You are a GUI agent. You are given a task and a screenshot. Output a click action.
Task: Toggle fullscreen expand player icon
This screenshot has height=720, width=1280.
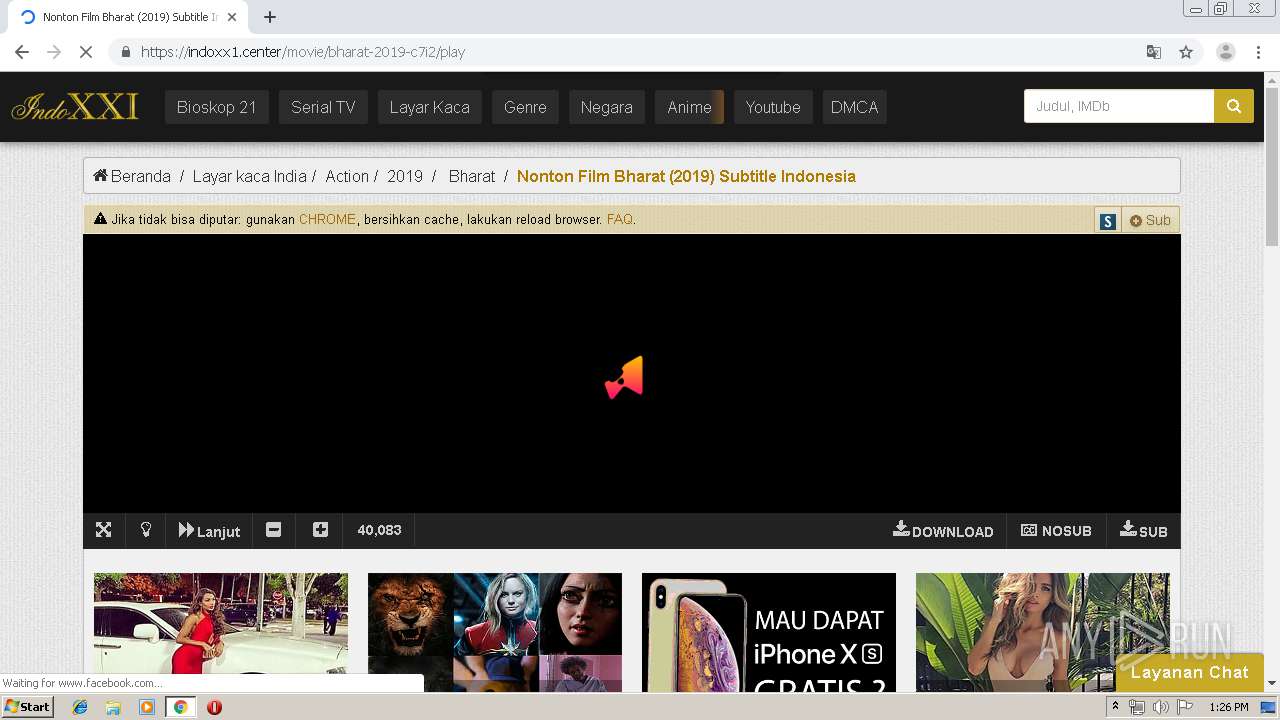point(103,530)
